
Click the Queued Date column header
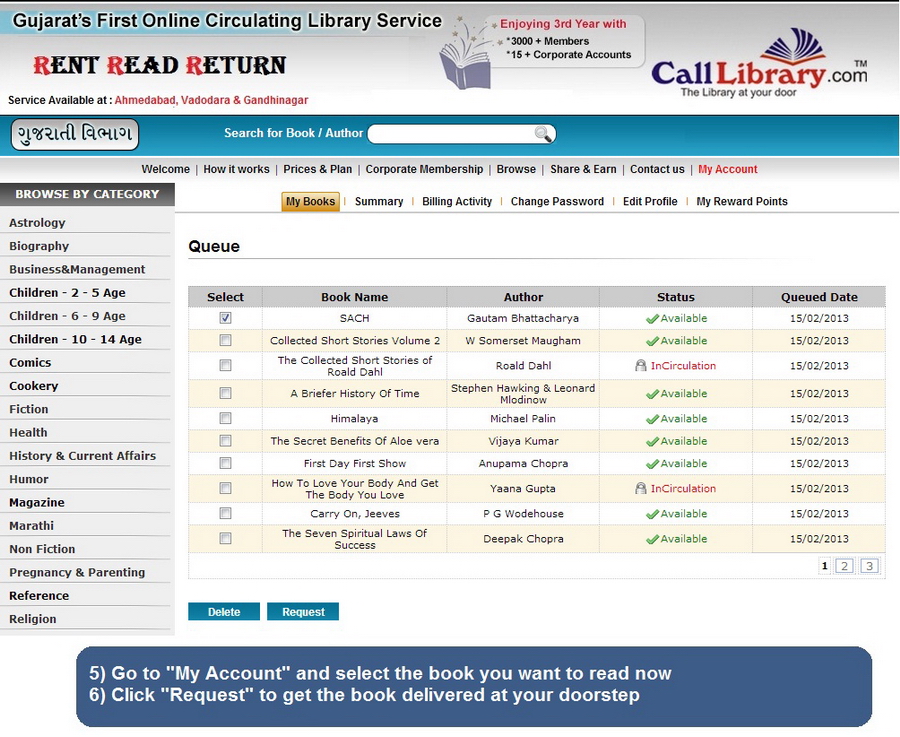(819, 297)
